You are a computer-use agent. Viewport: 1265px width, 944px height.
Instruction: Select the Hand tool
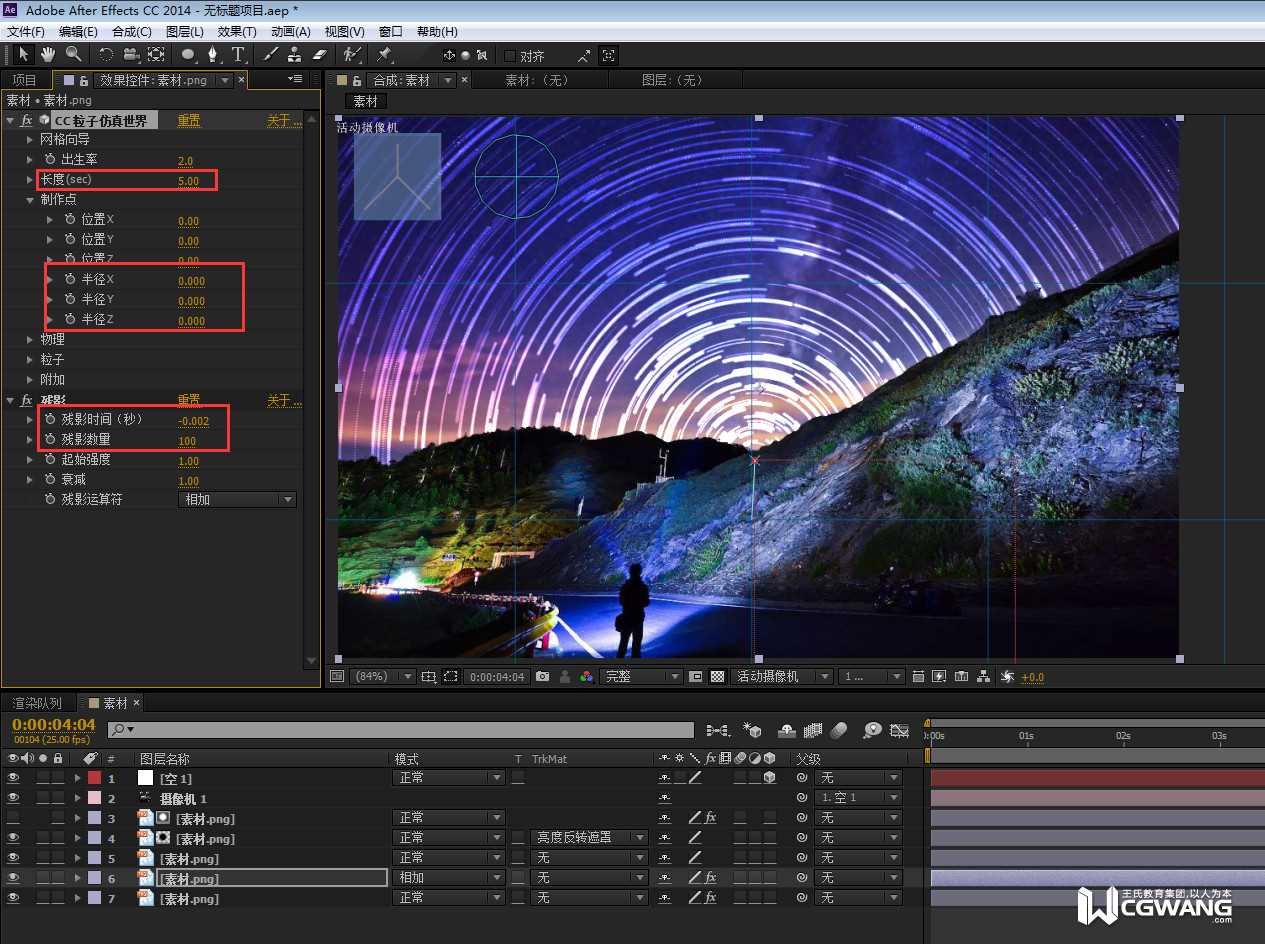pos(48,54)
